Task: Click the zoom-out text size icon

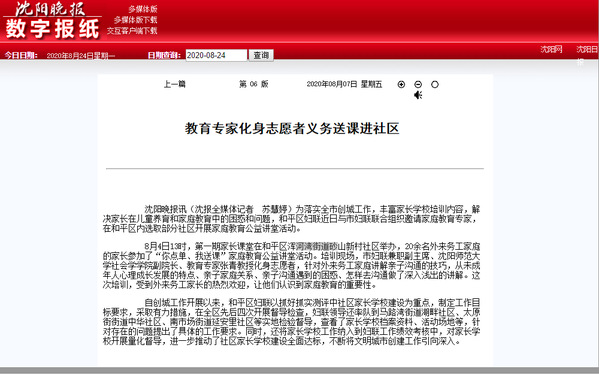Action: 418,84
